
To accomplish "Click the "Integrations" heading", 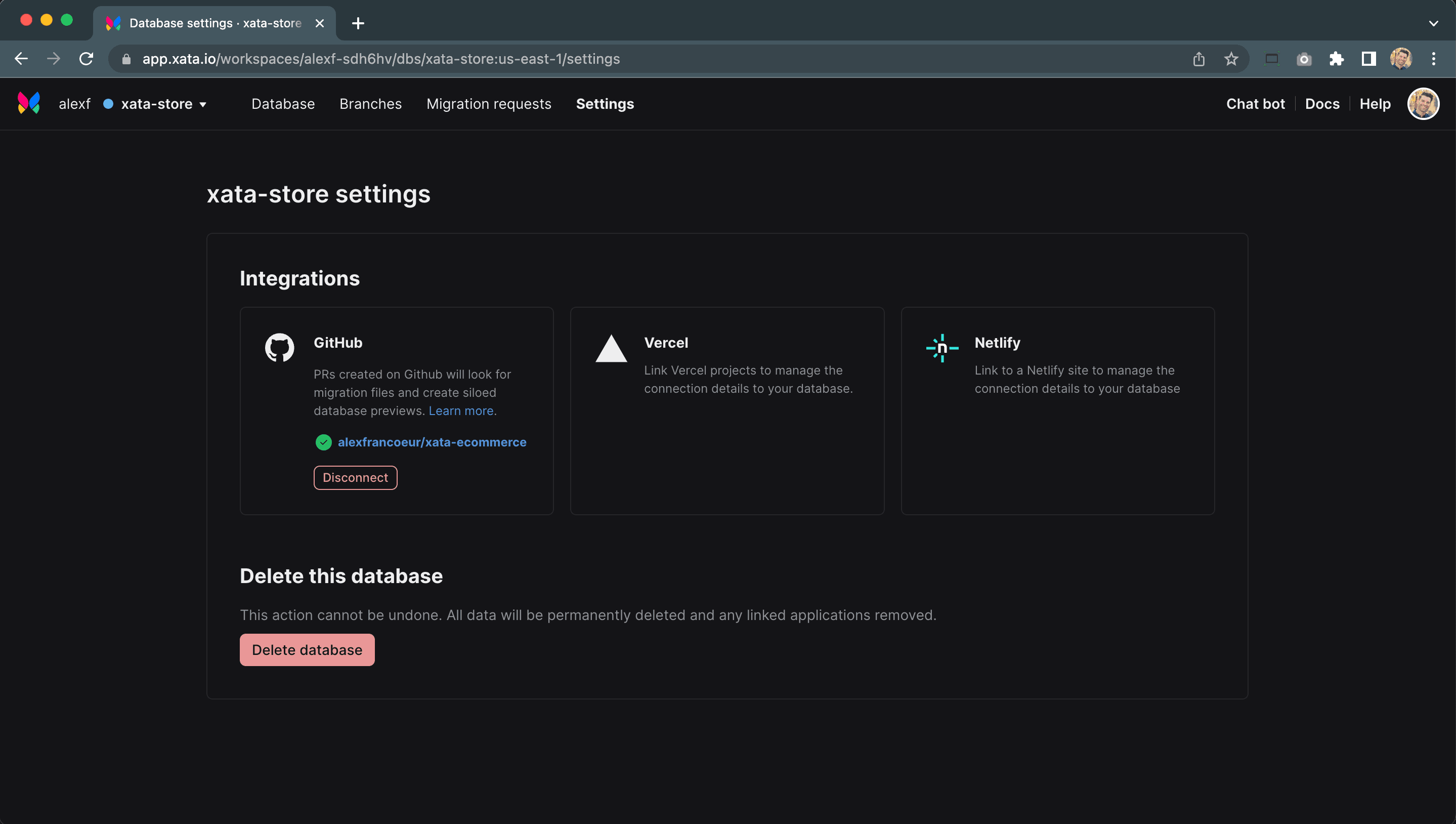I will click(300, 278).
